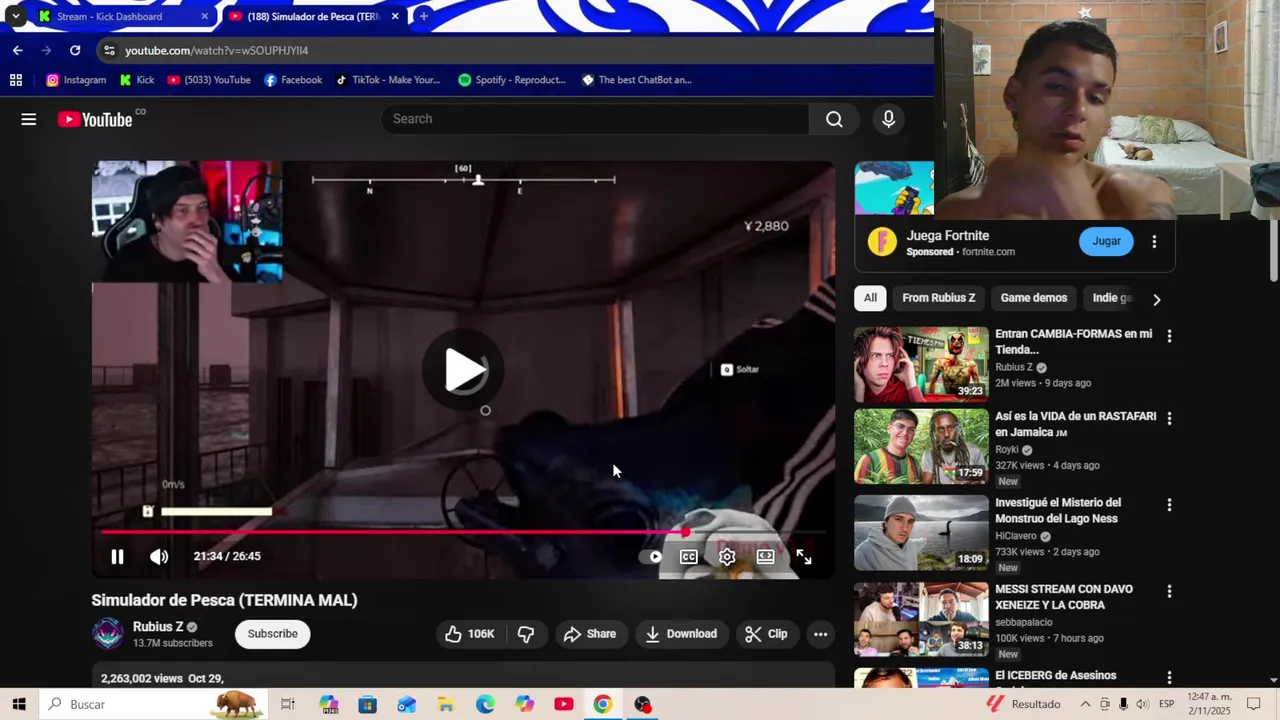Open options for El ICEBERG de Asesinos video
The width and height of the screenshot is (1280, 720).
point(1169,678)
